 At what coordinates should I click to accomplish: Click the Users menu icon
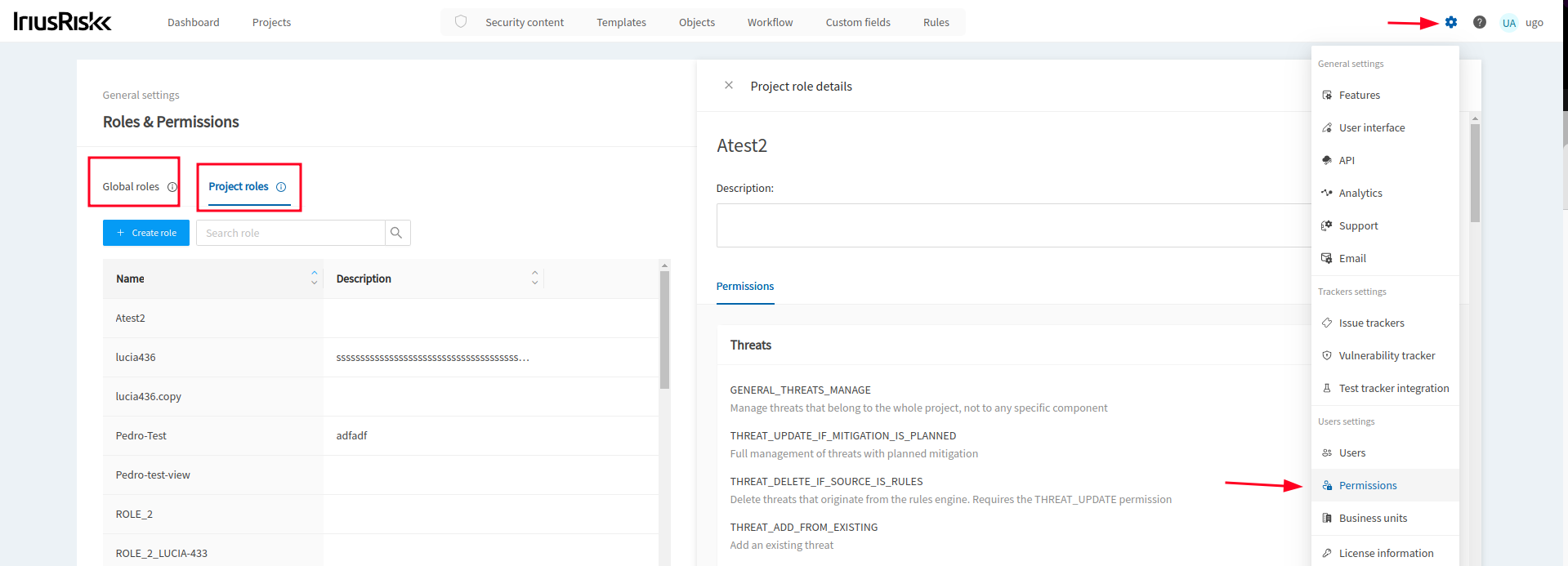[1327, 453]
